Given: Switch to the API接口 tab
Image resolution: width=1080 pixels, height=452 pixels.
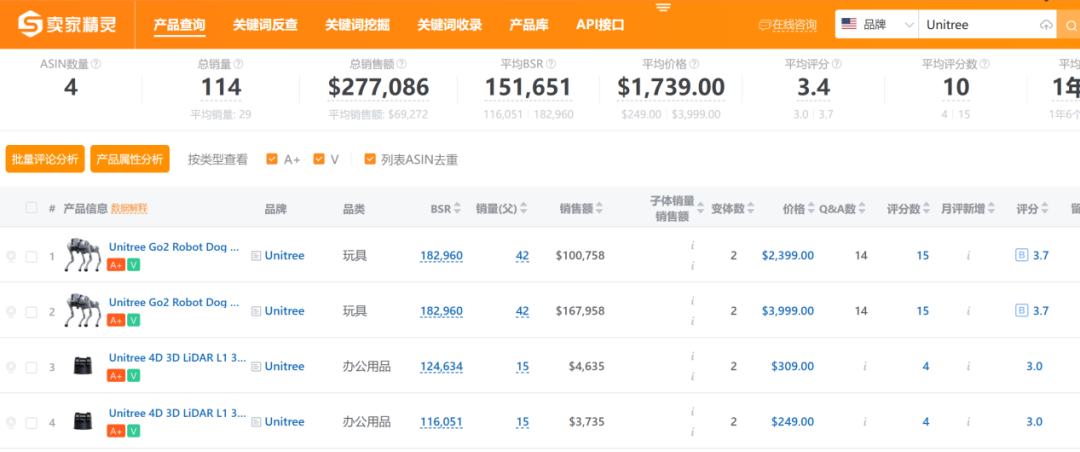Looking at the screenshot, I should coord(600,25).
